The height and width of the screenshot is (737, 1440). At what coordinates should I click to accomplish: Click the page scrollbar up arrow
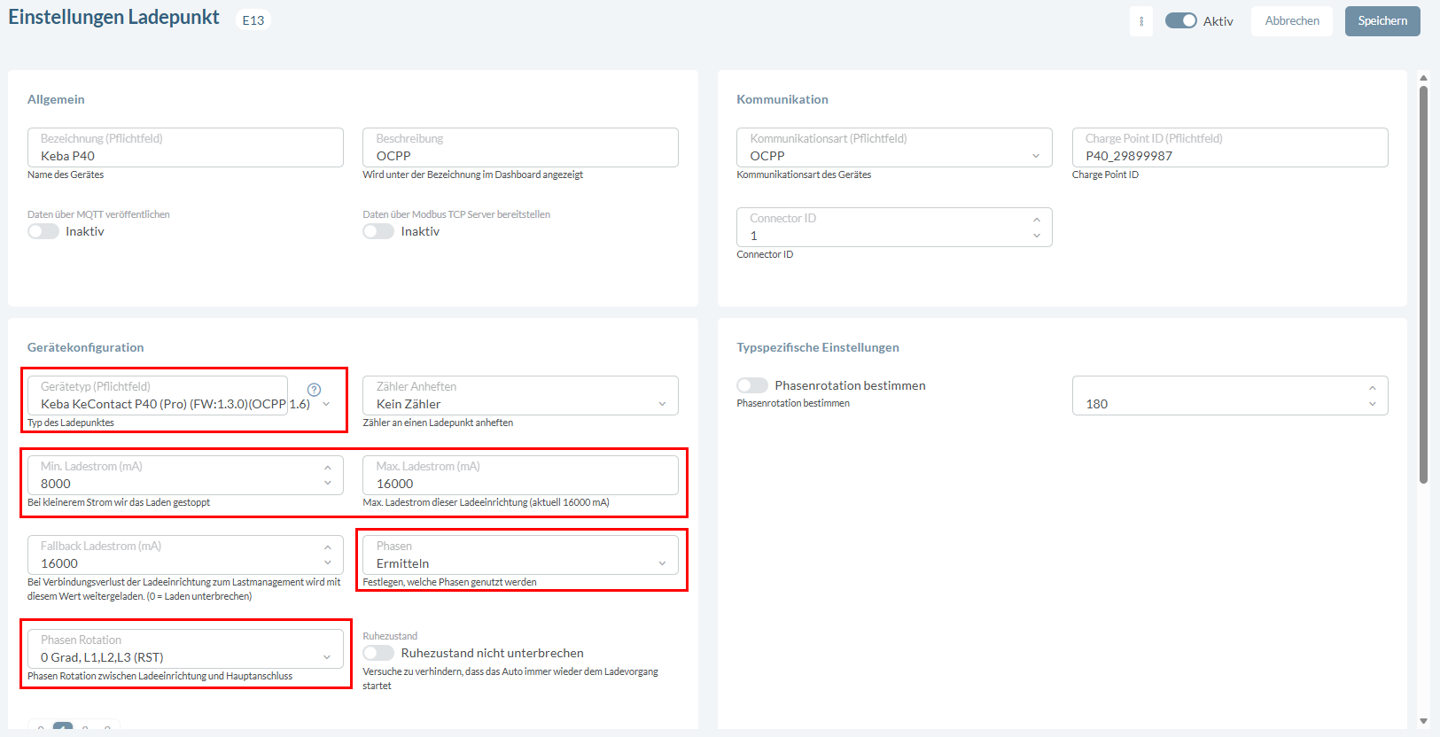click(1424, 77)
